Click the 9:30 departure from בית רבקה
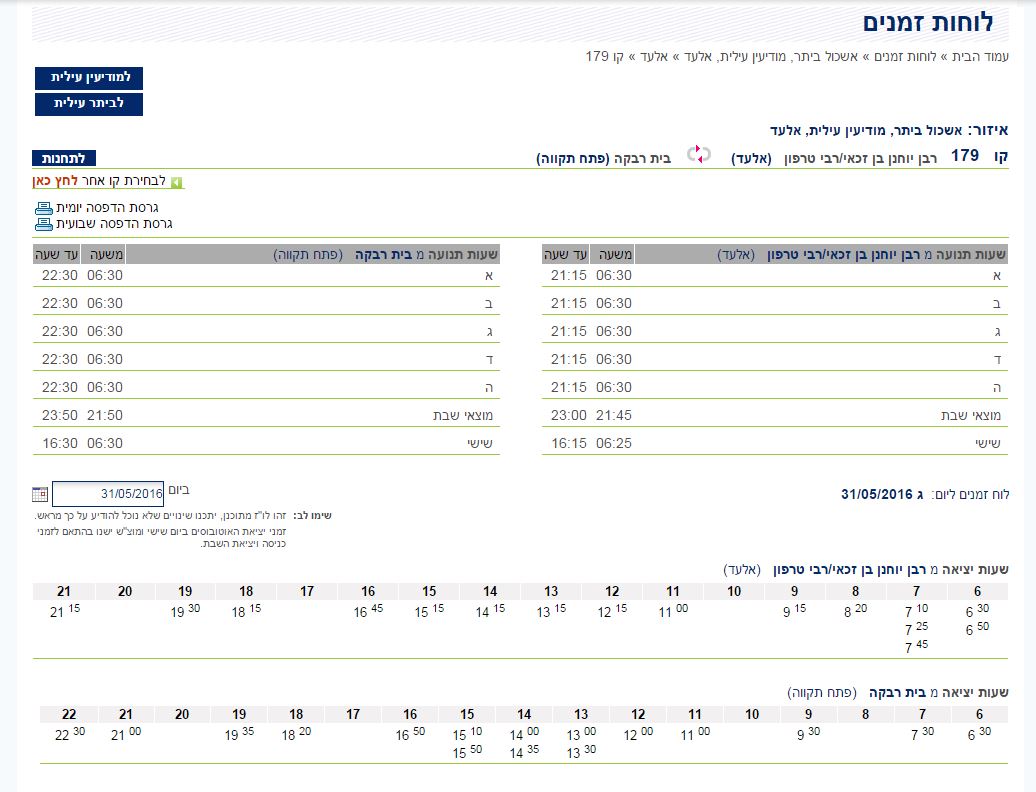The height and width of the screenshot is (792, 1036). (x=809, y=733)
